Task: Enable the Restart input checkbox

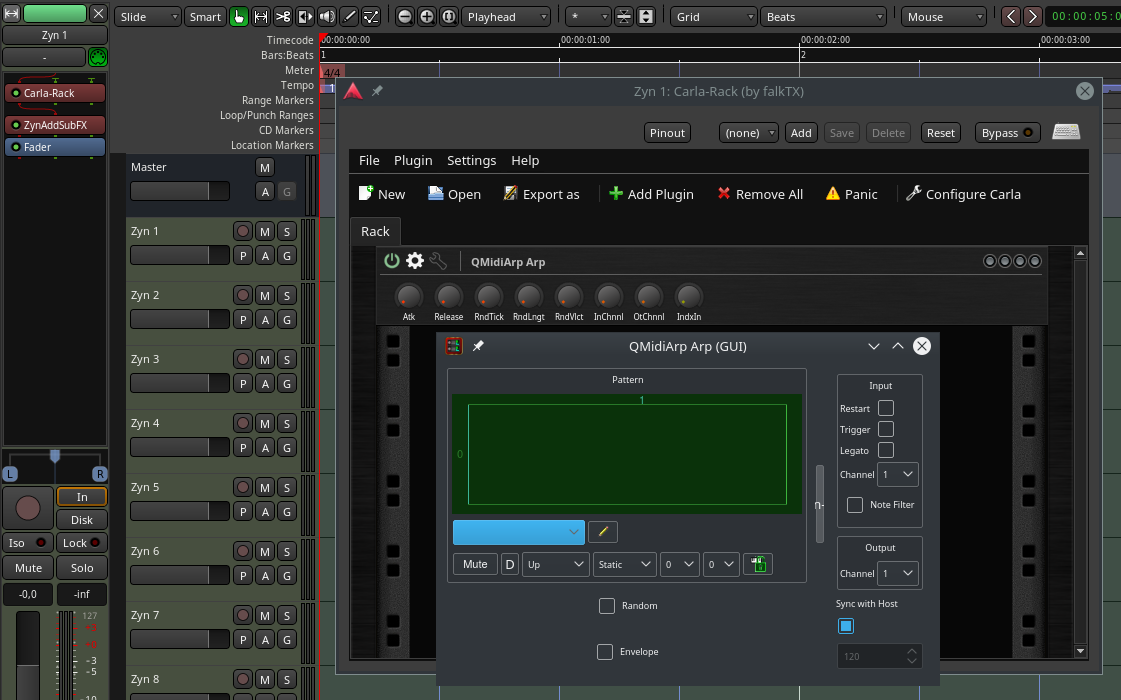Action: click(x=886, y=408)
